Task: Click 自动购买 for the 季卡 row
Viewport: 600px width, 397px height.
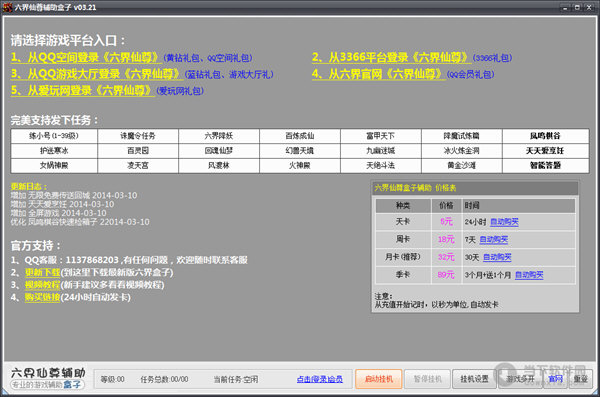Action: pos(529,275)
